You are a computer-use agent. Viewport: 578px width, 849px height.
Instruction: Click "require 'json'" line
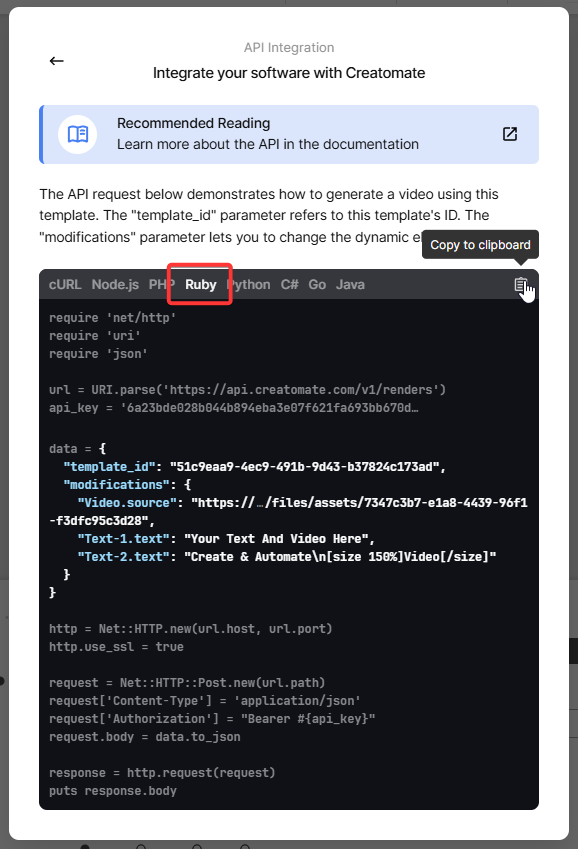click(x=99, y=354)
